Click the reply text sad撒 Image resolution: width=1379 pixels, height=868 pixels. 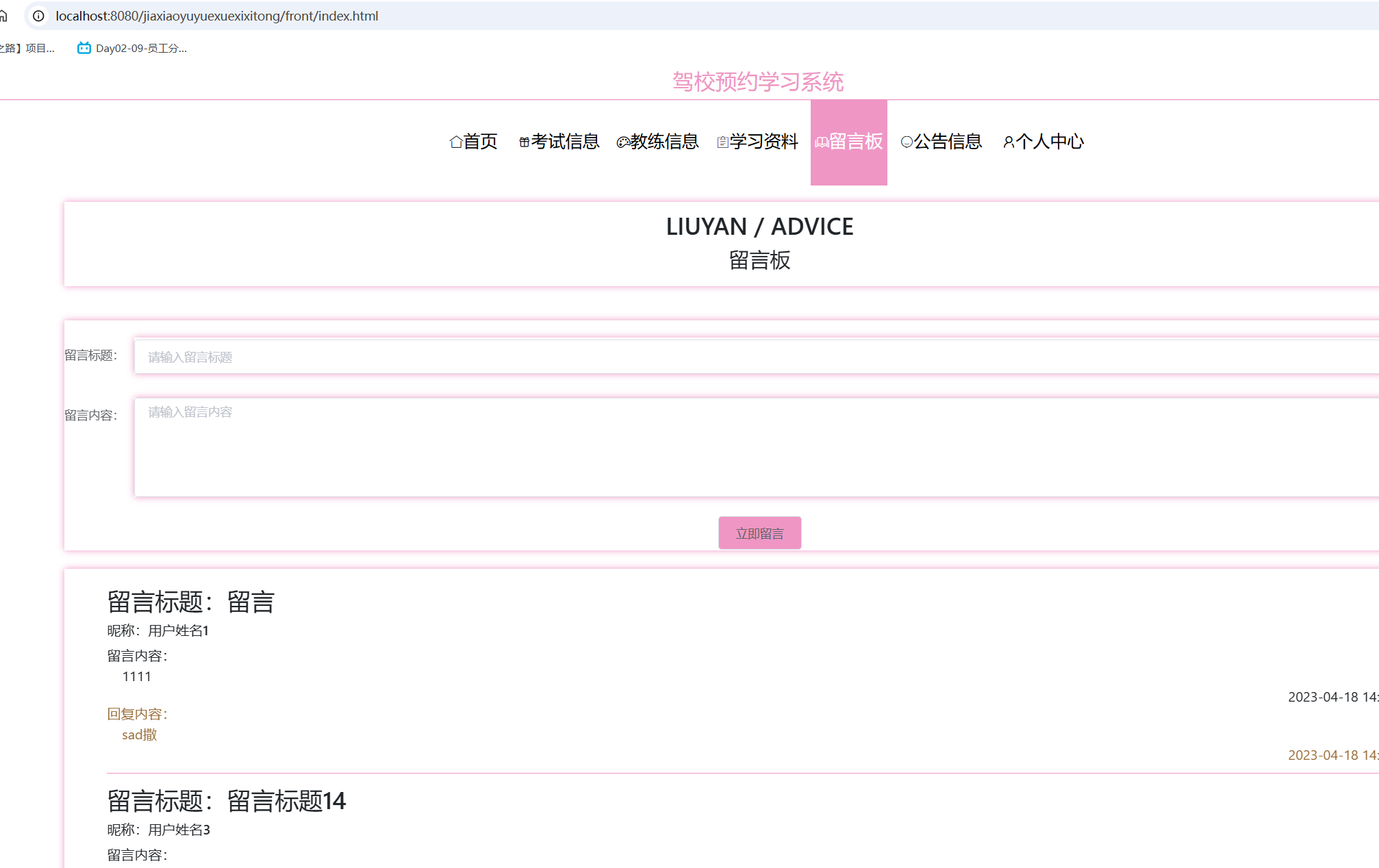point(140,735)
